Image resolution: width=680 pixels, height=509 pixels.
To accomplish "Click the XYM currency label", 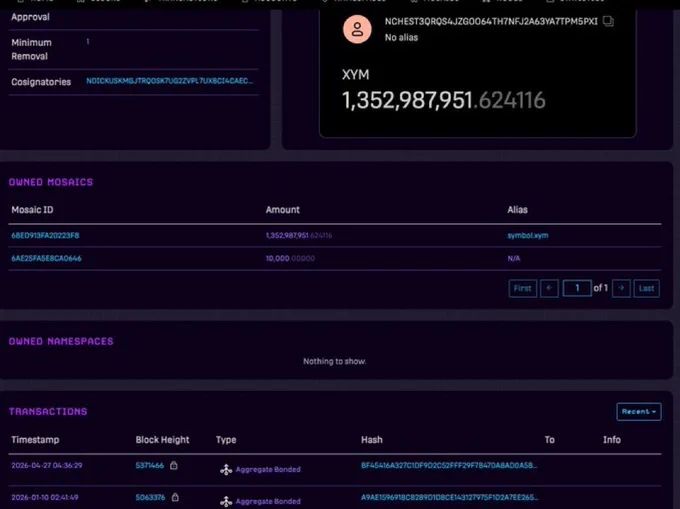I will coord(356,75).
